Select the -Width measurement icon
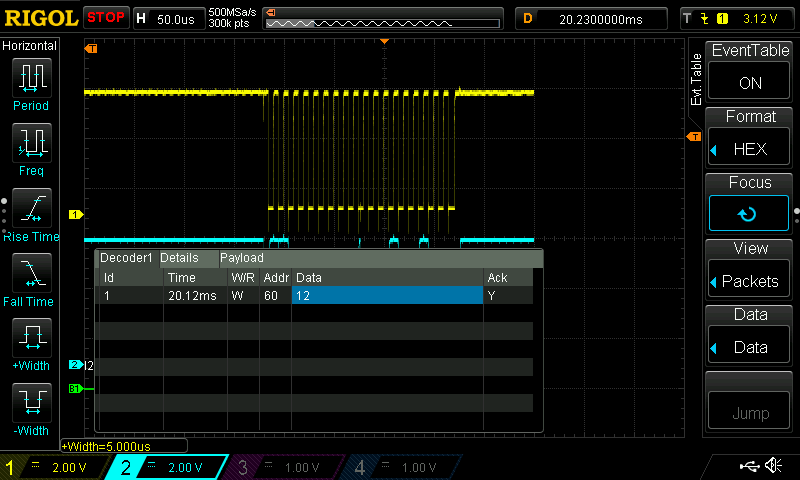 click(32, 402)
